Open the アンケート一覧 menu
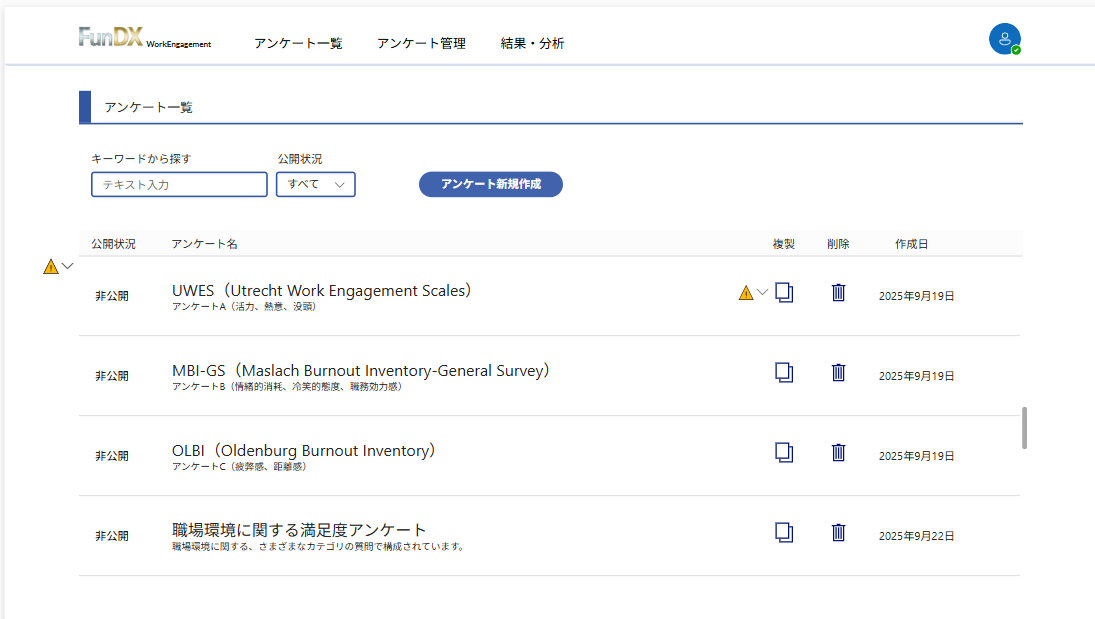Screen dimensions: 1095x619 pyautogui.click(x=298, y=43)
